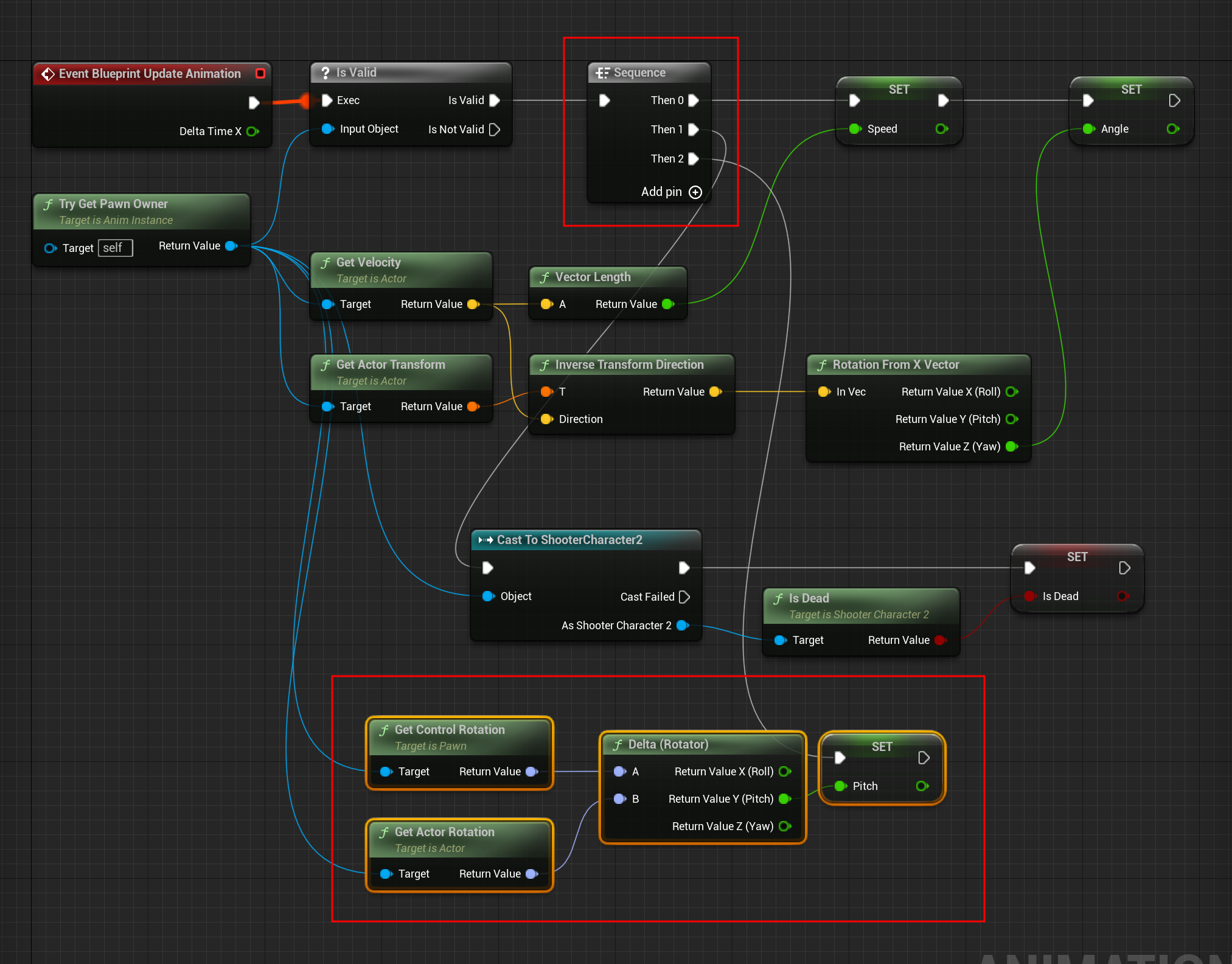Click the self target input field

pyautogui.click(x=115, y=248)
